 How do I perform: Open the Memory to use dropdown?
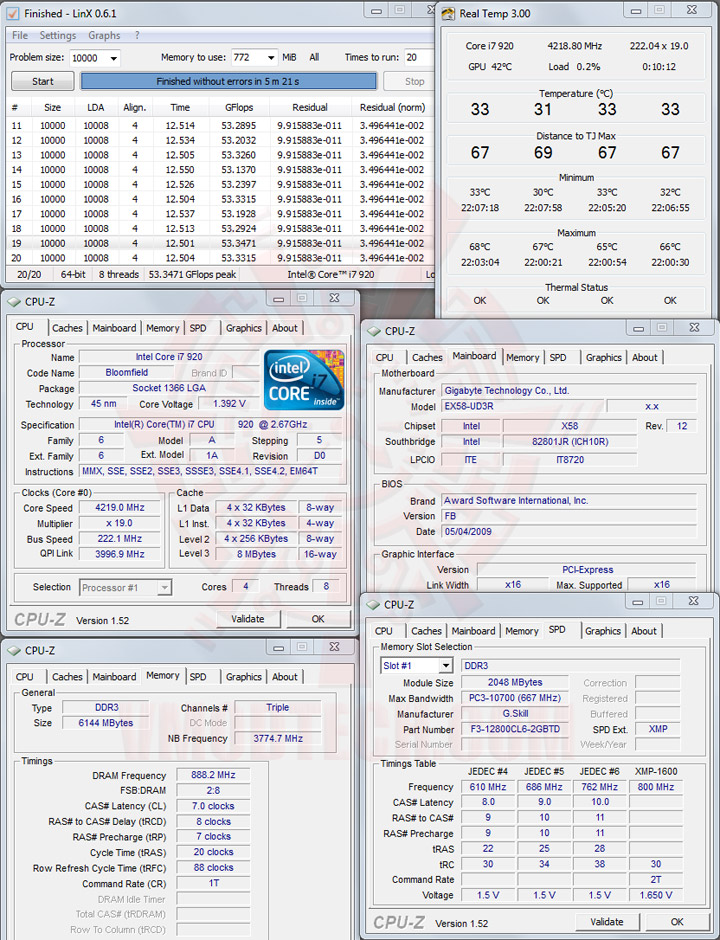click(x=271, y=58)
